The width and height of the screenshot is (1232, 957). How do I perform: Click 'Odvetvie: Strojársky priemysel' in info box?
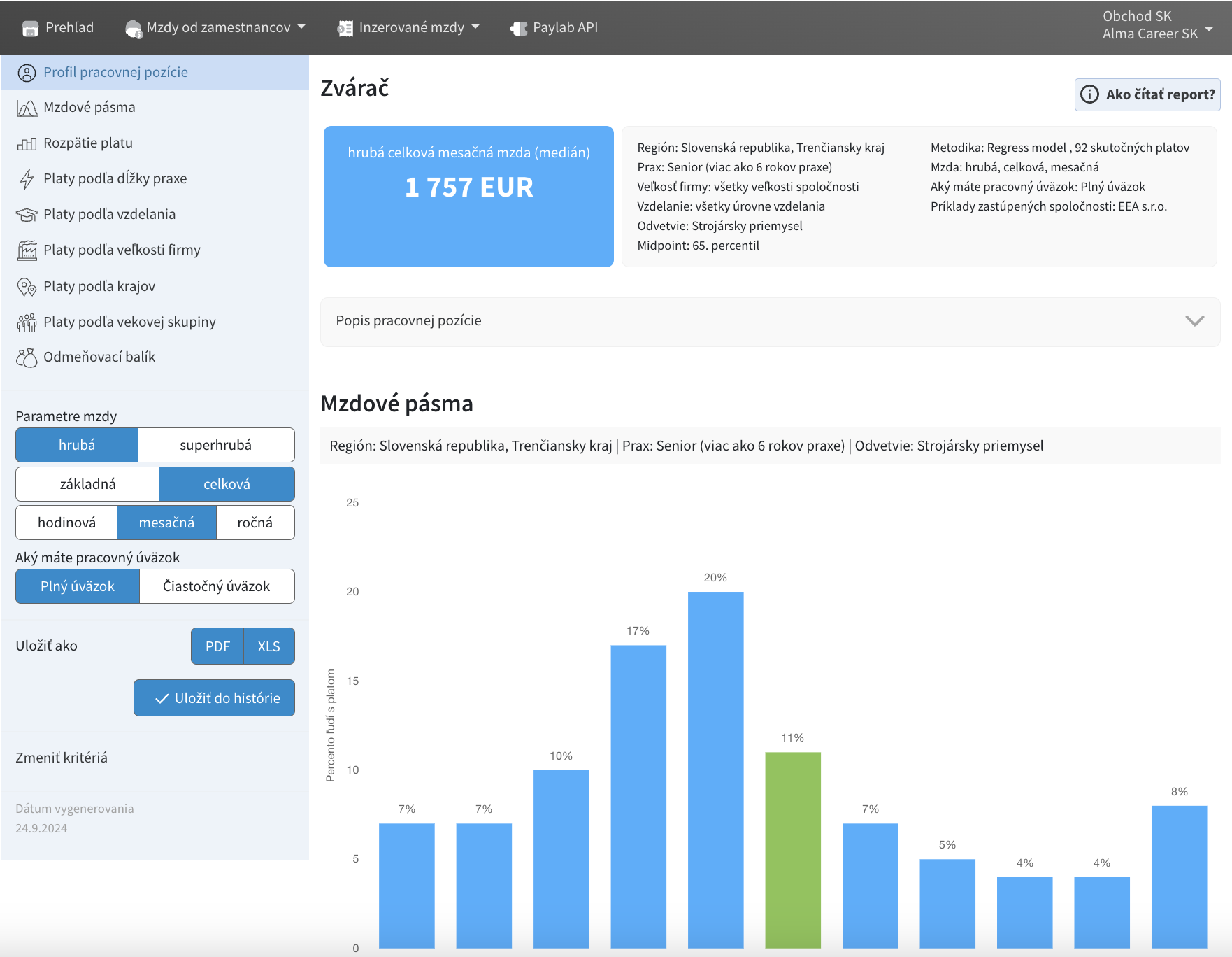point(719,226)
